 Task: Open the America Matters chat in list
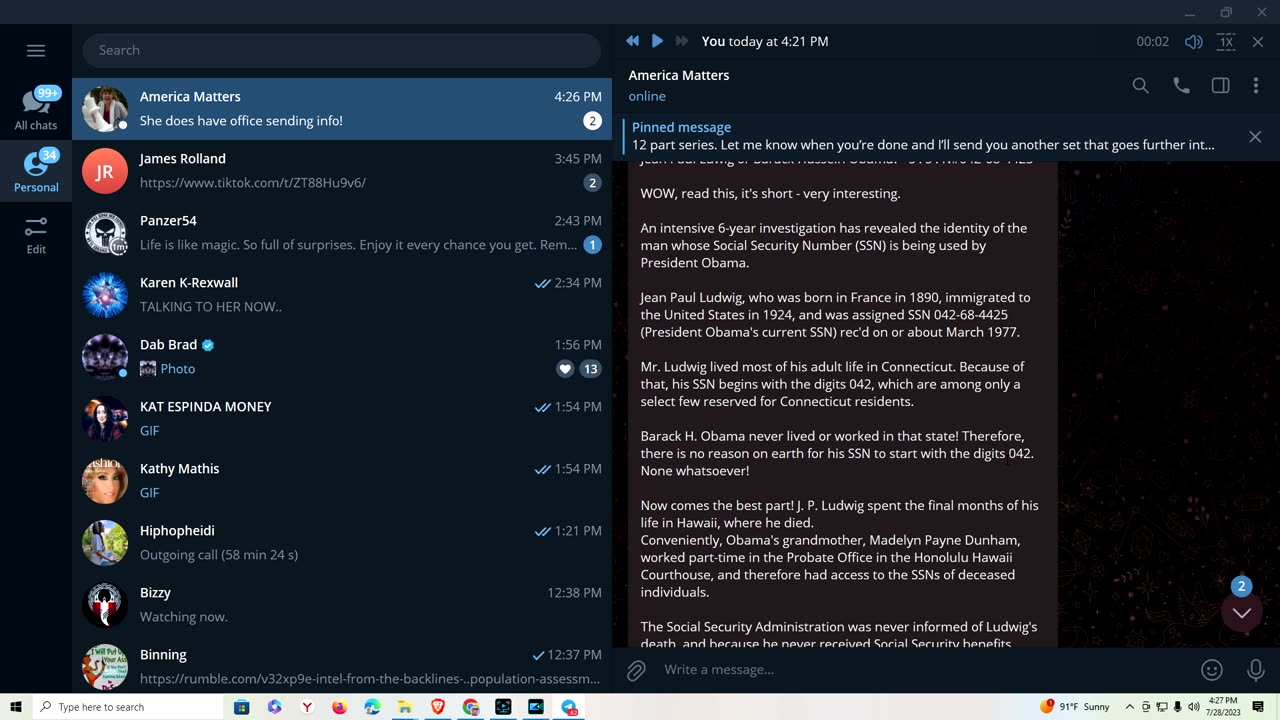342,109
